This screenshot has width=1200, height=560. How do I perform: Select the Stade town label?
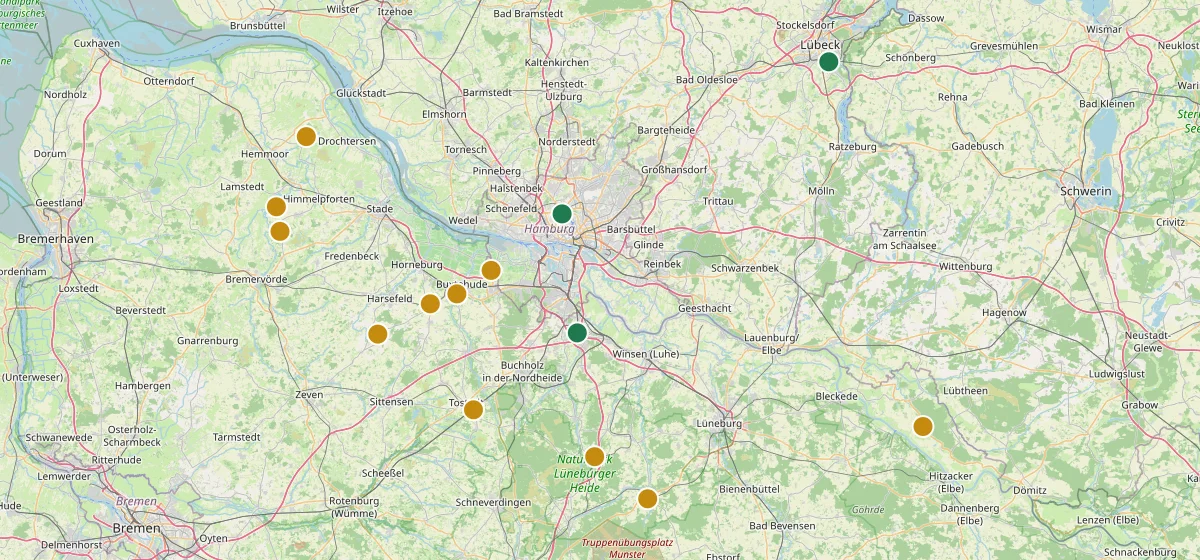pos(380,209)
